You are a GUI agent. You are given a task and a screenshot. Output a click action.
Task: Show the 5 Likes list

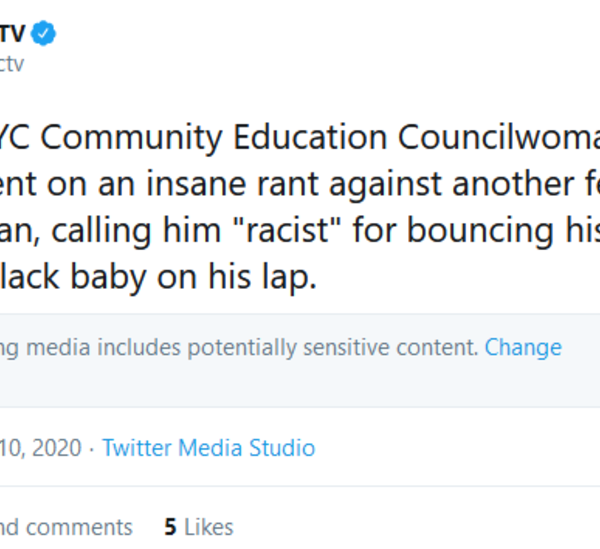[x=198, y=526]
